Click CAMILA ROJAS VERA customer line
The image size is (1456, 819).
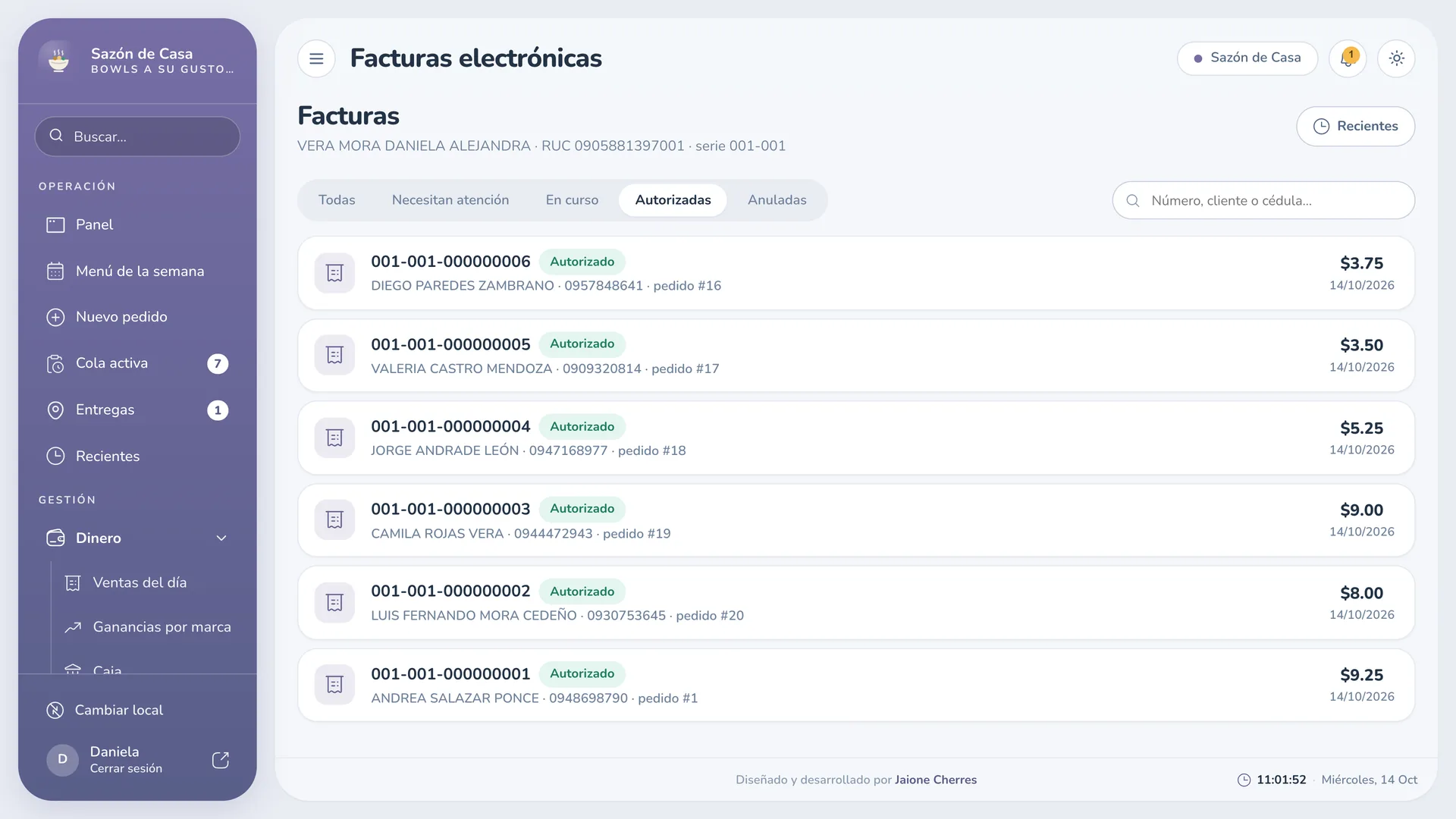pyautogui.click(x=520, y=534)
